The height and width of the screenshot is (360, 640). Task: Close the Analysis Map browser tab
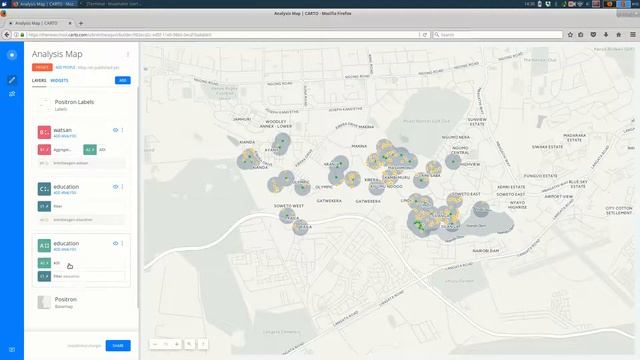pos(70,23)
